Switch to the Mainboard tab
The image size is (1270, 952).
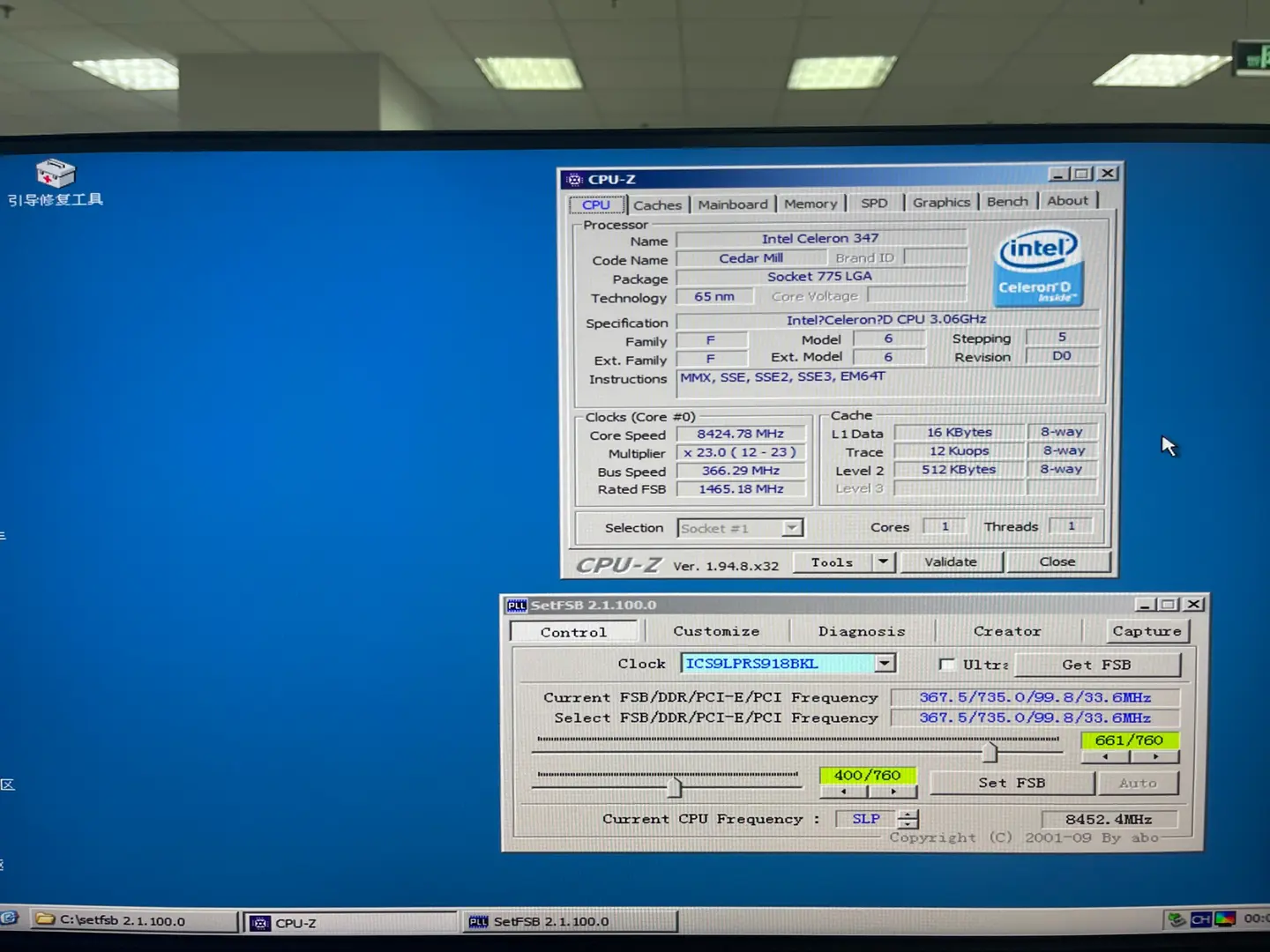click(x=733, y=204)
